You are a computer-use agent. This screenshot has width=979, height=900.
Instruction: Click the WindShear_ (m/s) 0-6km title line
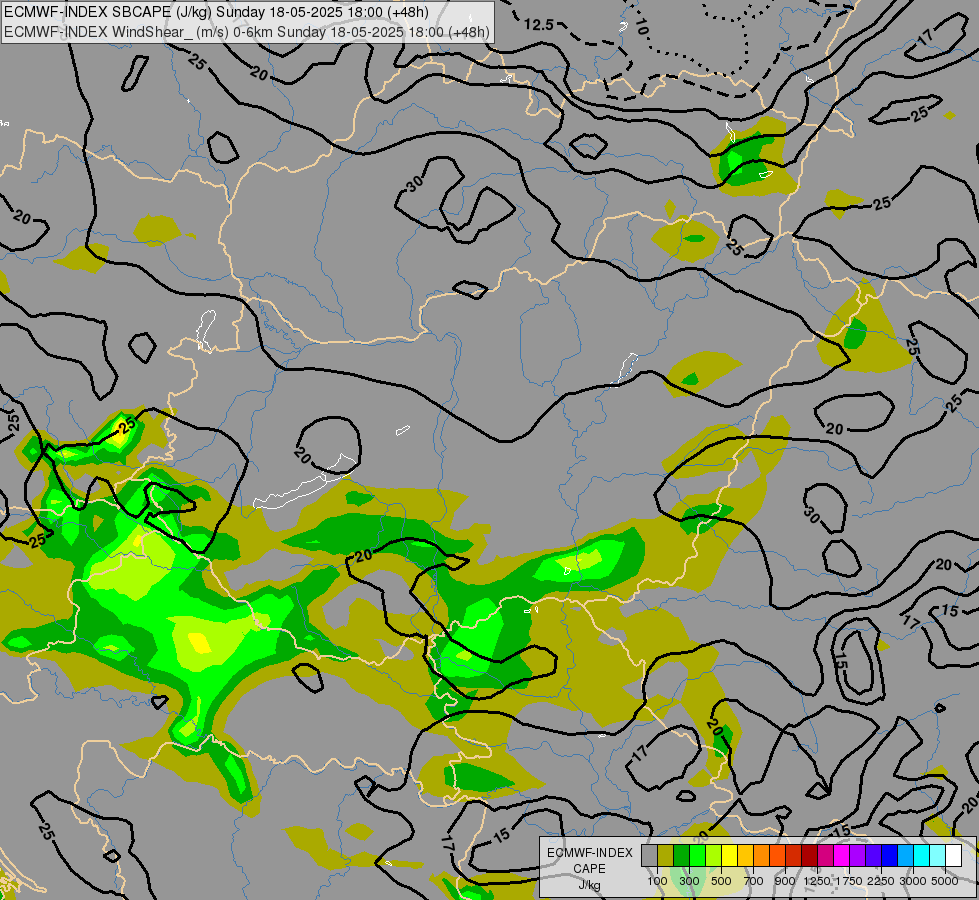(x=247, y=32)
